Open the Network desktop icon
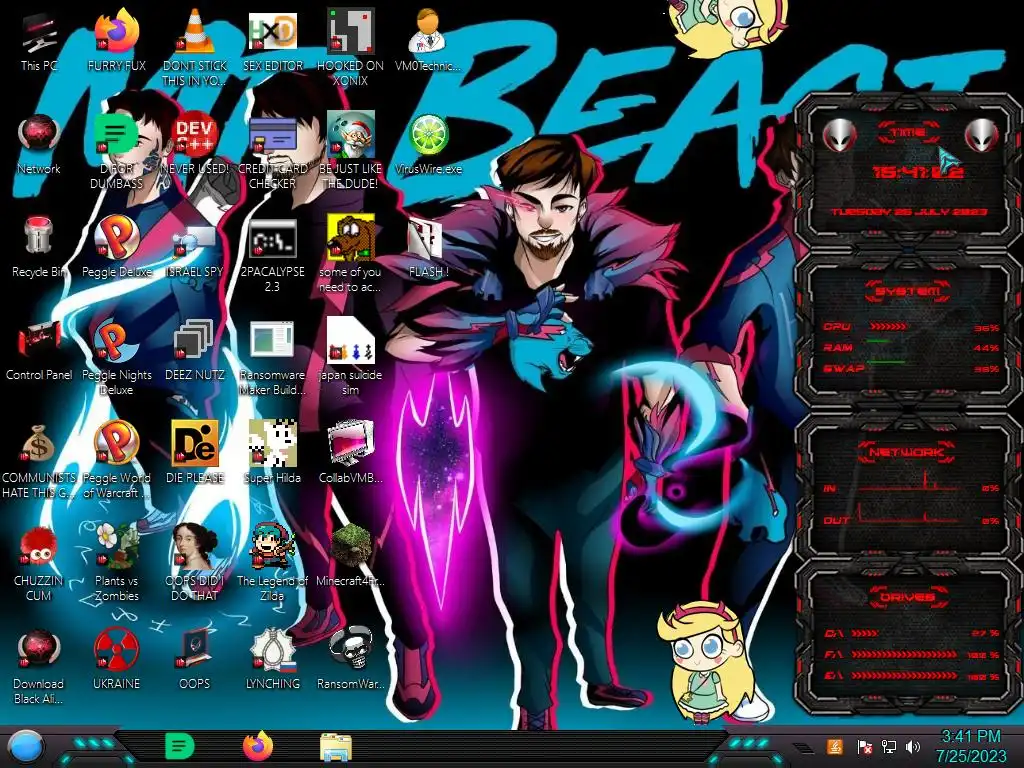The image size is (1024, 768). click(x=39, y=144)
